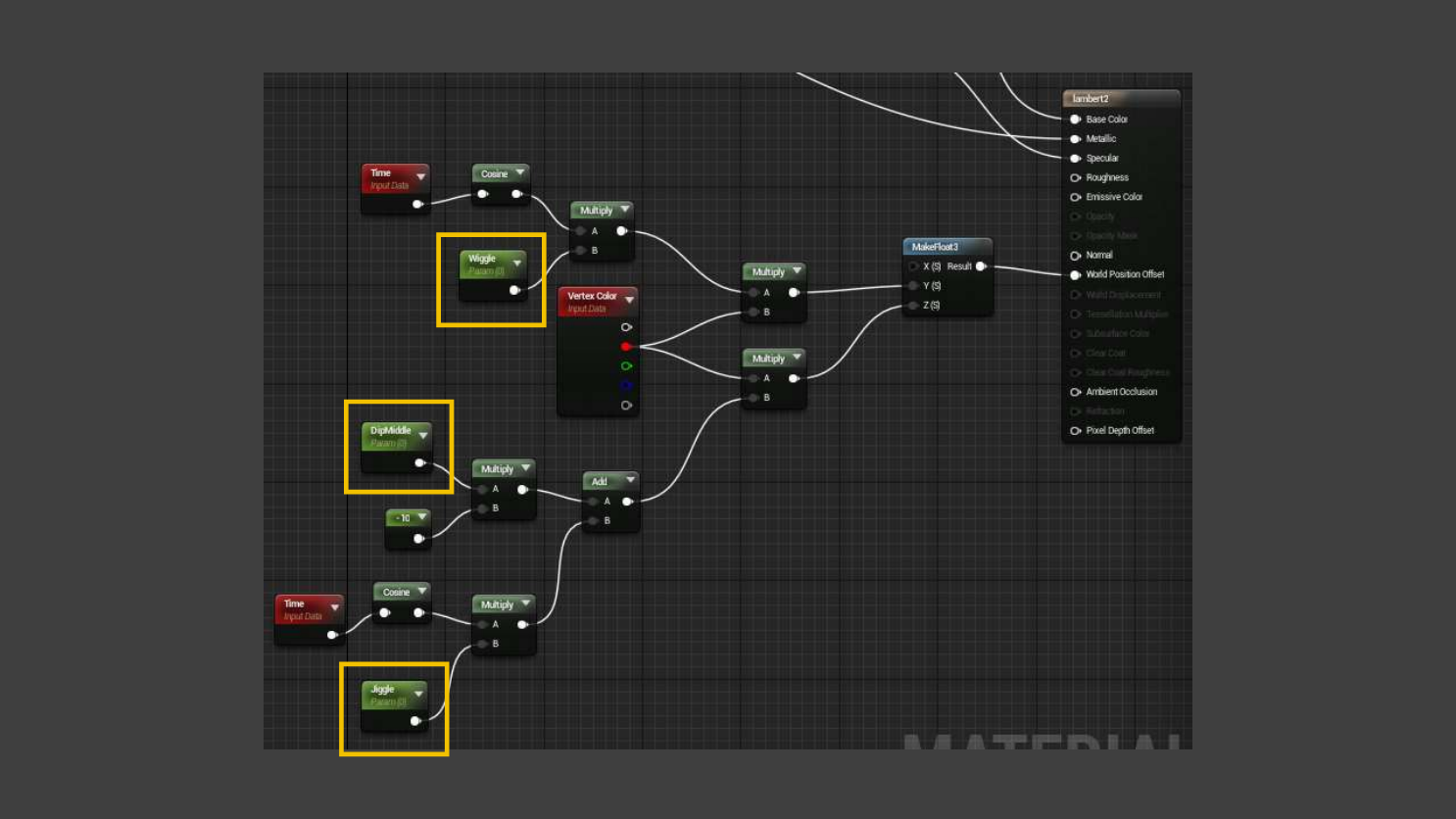1456x819 pixels.
Task: Click the B pin of Multiply fed by Wiggle
Action: click(x=581, y=251)
